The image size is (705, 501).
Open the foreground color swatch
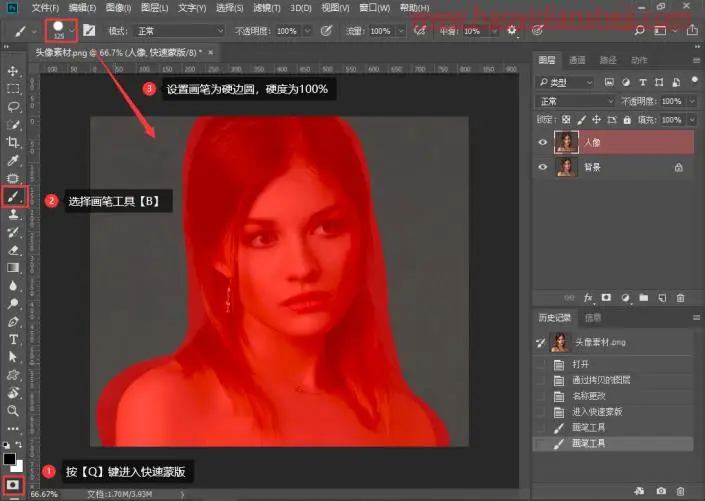point(9,459)
